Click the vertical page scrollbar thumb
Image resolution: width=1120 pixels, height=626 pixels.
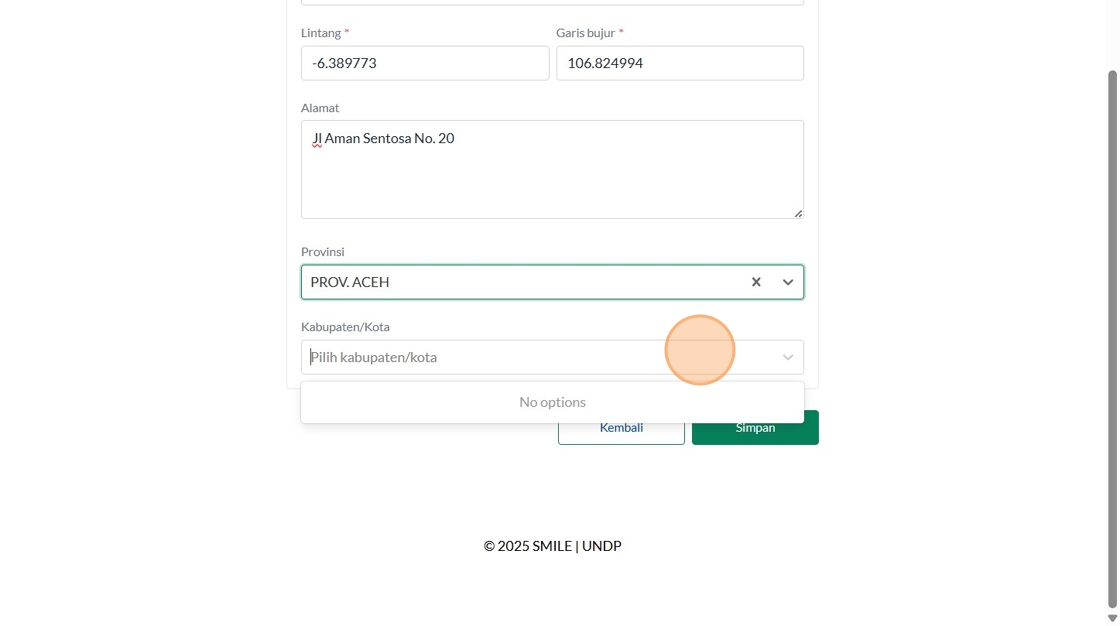coord(1112,339)
